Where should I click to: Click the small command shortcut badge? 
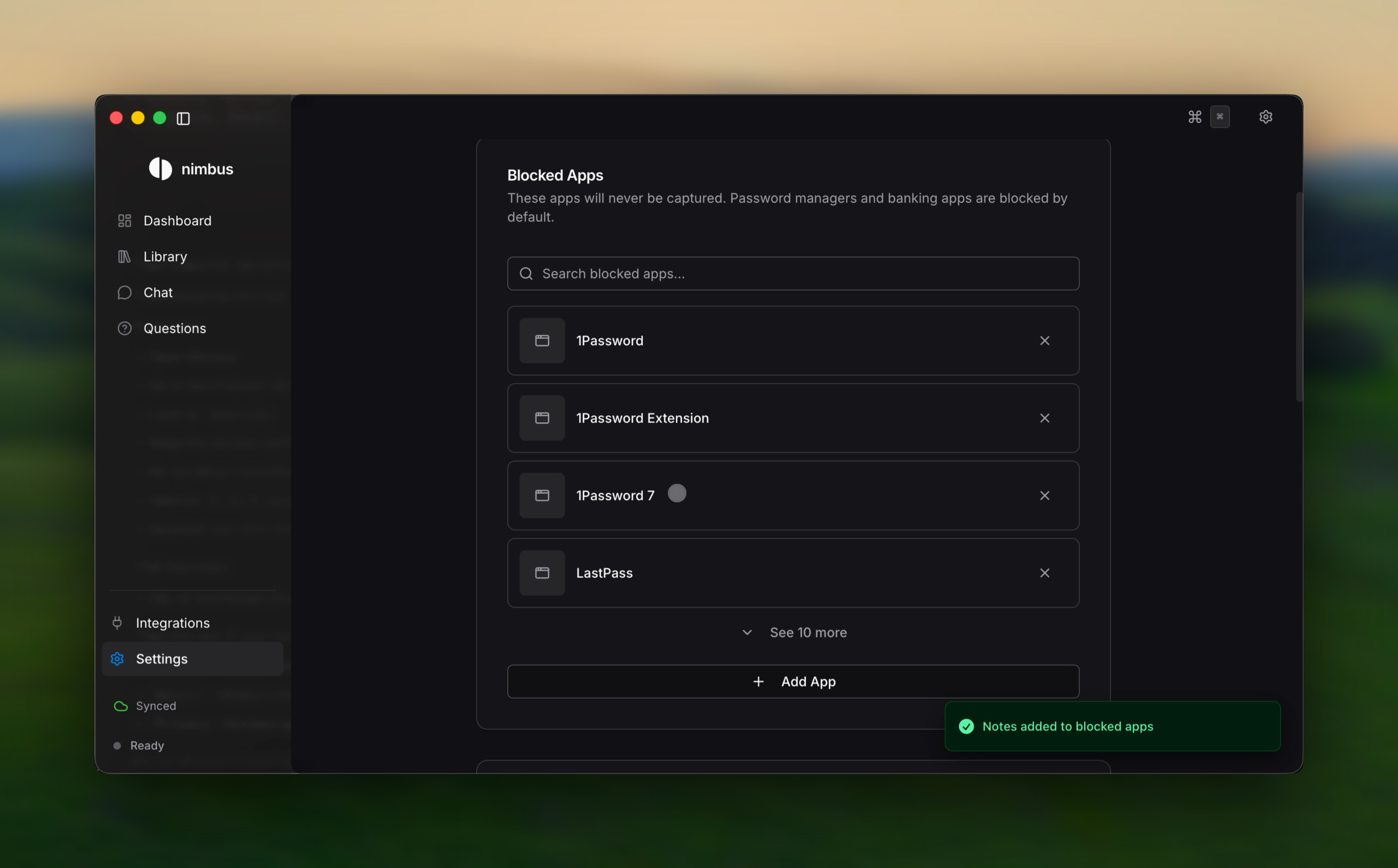(1220, 117)
